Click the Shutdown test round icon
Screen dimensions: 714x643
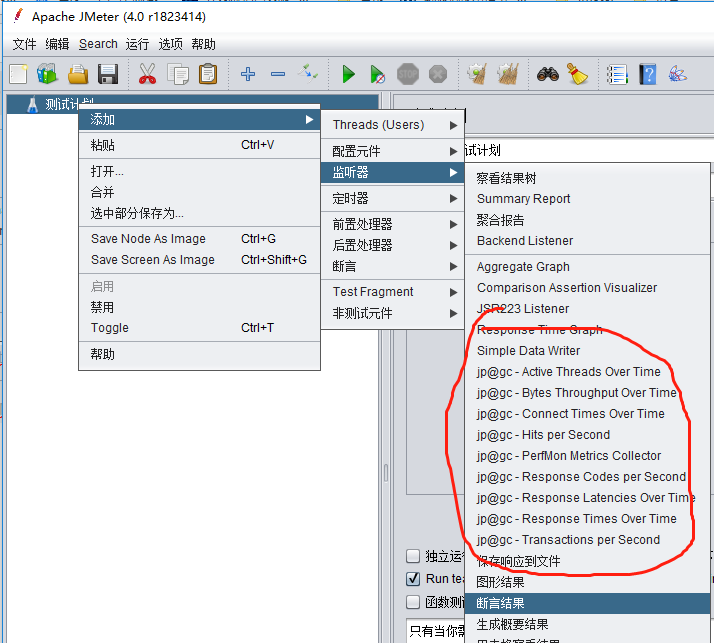(x=438, y=74)
